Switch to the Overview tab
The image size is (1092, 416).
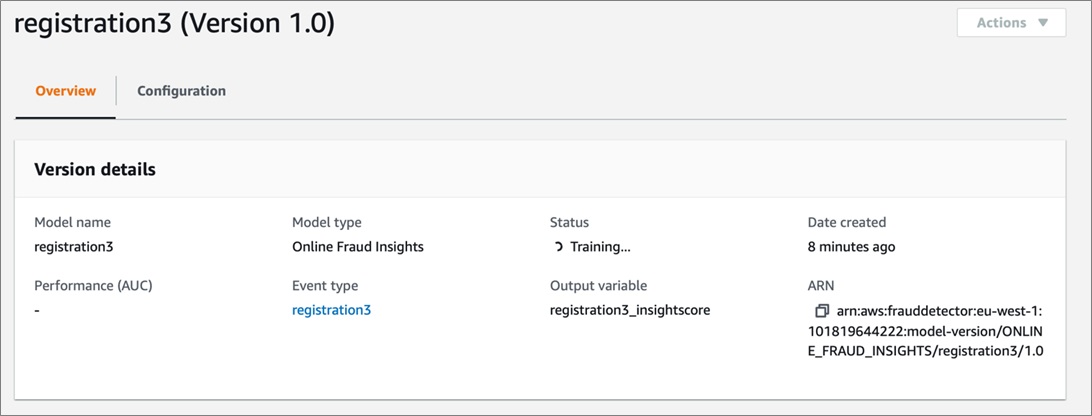coord(65,91)
